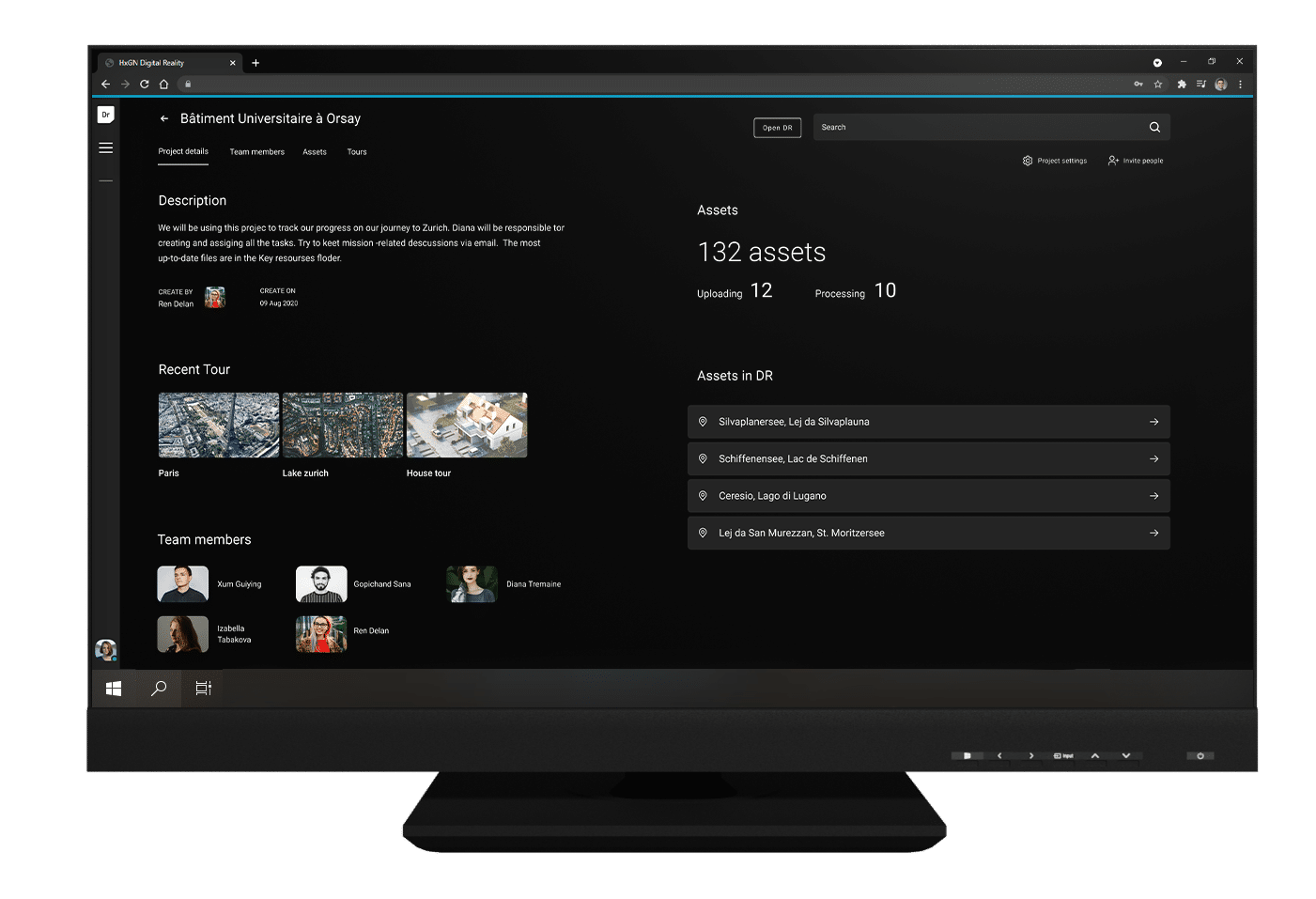
Task: Click the Uploading 12 value
Action: click(x=762, y=291)
